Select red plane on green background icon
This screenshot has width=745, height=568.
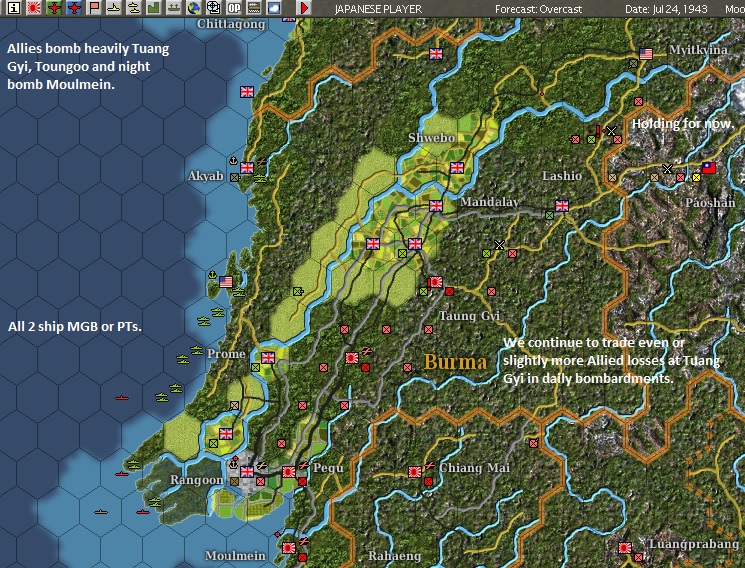click(54, 8)
